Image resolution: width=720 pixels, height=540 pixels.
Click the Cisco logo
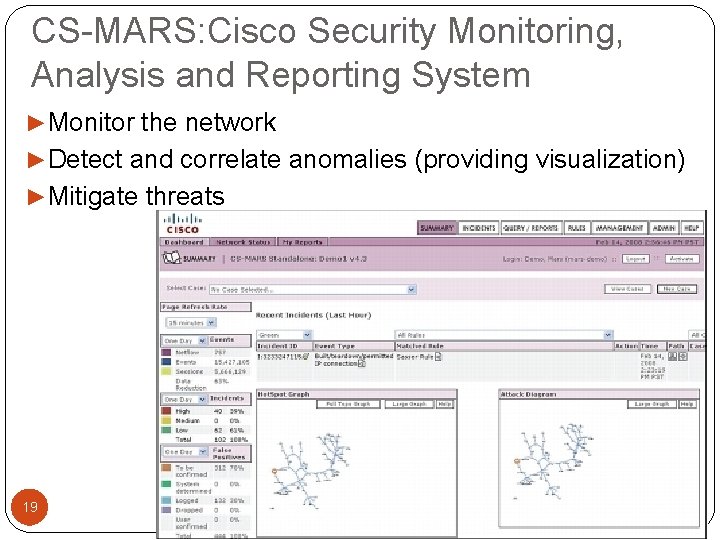(x=182, y=225)
